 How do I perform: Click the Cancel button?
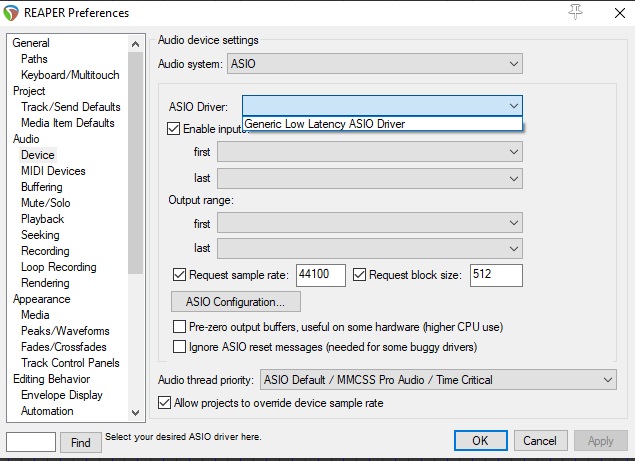(539, 441)
